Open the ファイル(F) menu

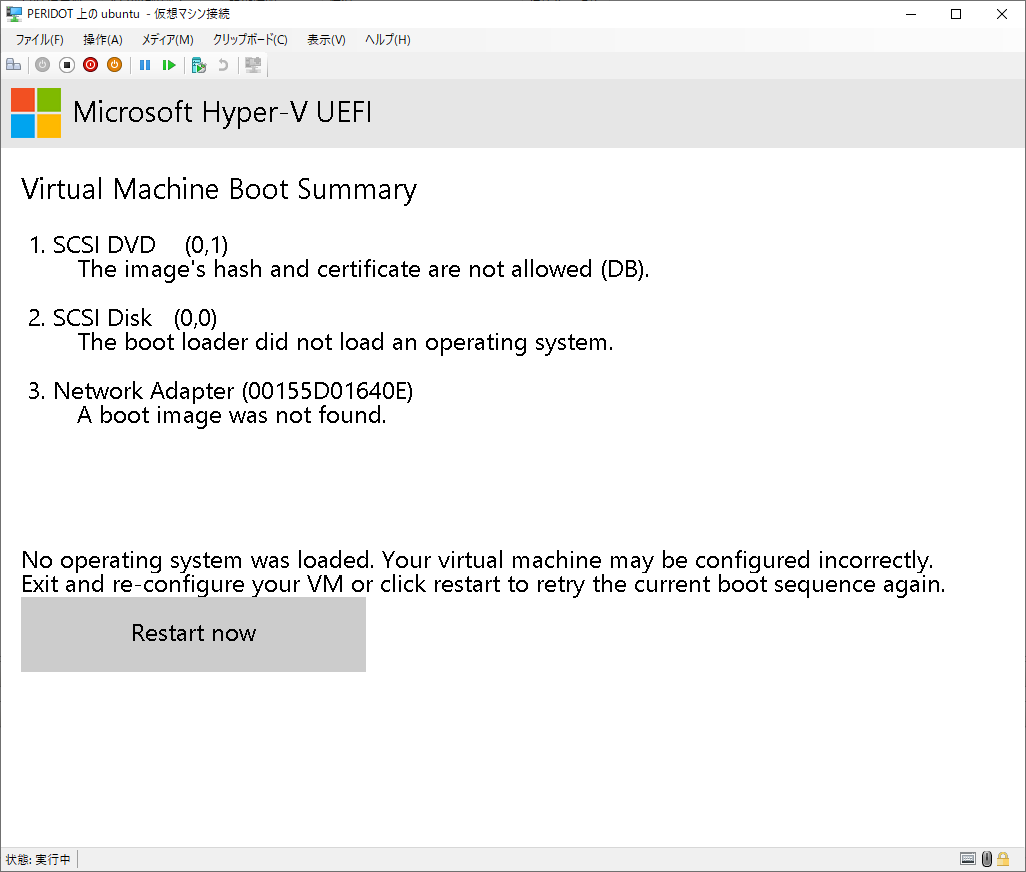click(x=40, y=40)
